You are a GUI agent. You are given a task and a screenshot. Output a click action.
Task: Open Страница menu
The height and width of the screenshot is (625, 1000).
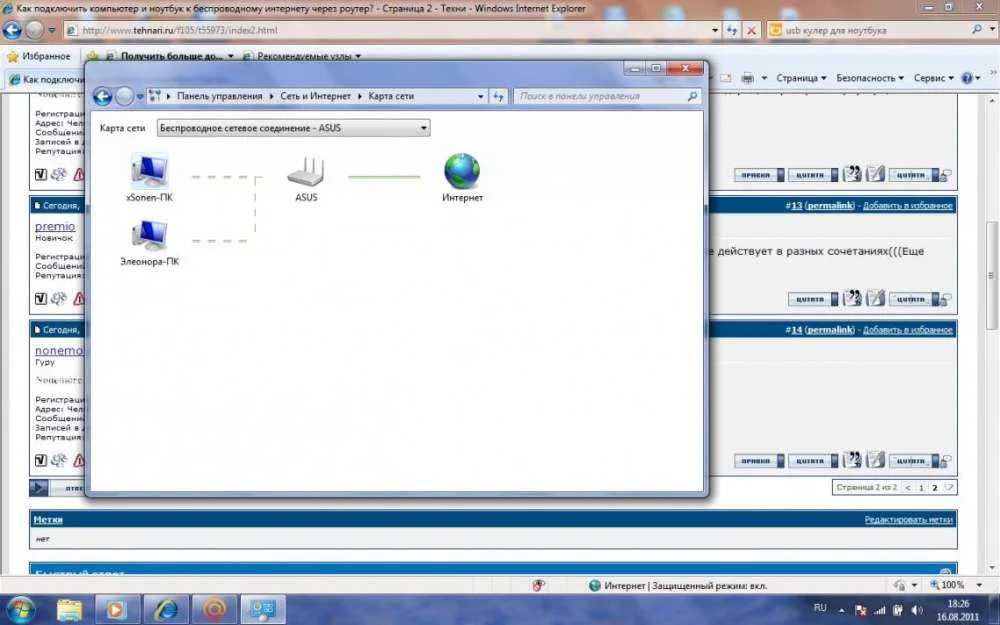(801, 78)
